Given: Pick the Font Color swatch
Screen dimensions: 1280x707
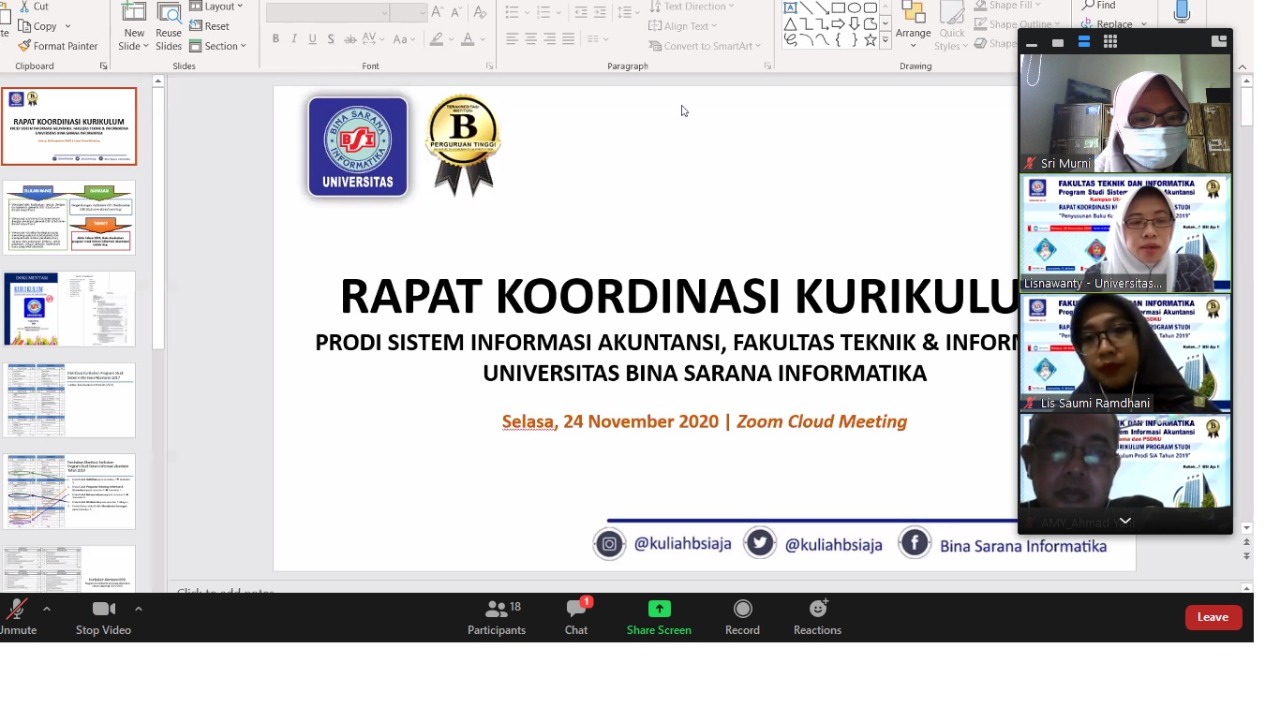Looking at the screenshot, I should [x=469, y=38].
